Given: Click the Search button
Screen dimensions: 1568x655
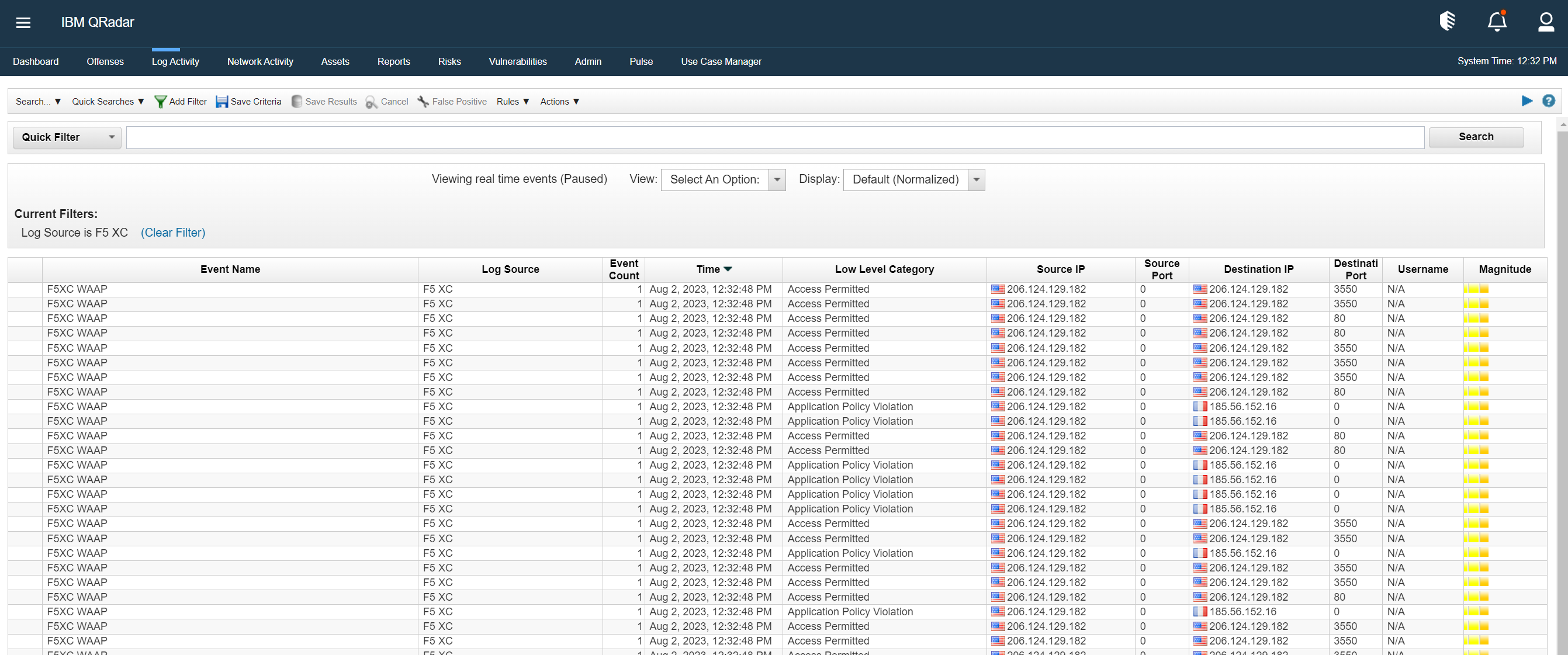Looking at the screenshot, I should point(1476,137).
